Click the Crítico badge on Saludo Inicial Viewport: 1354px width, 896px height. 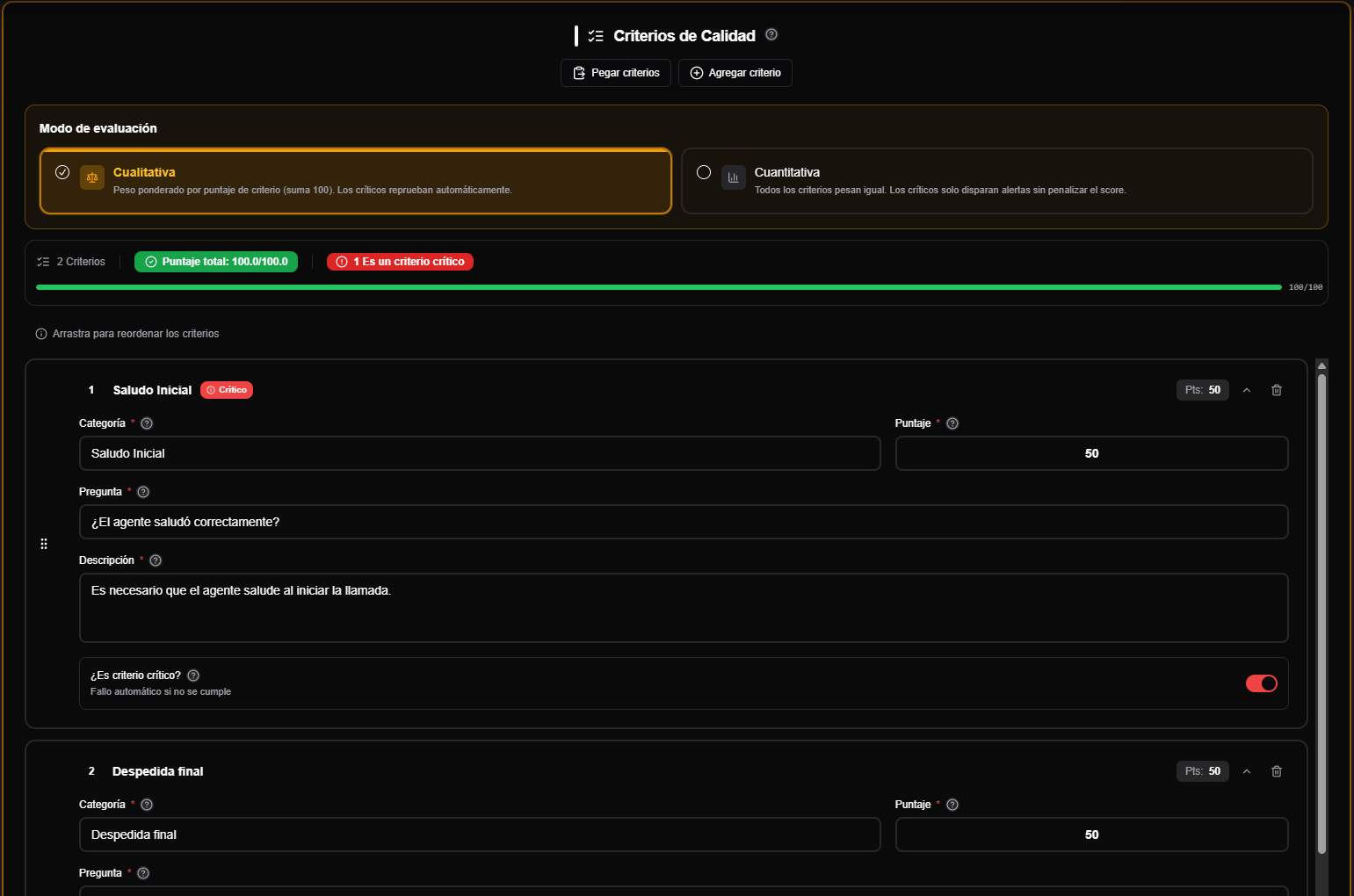(x=227, y=390)
